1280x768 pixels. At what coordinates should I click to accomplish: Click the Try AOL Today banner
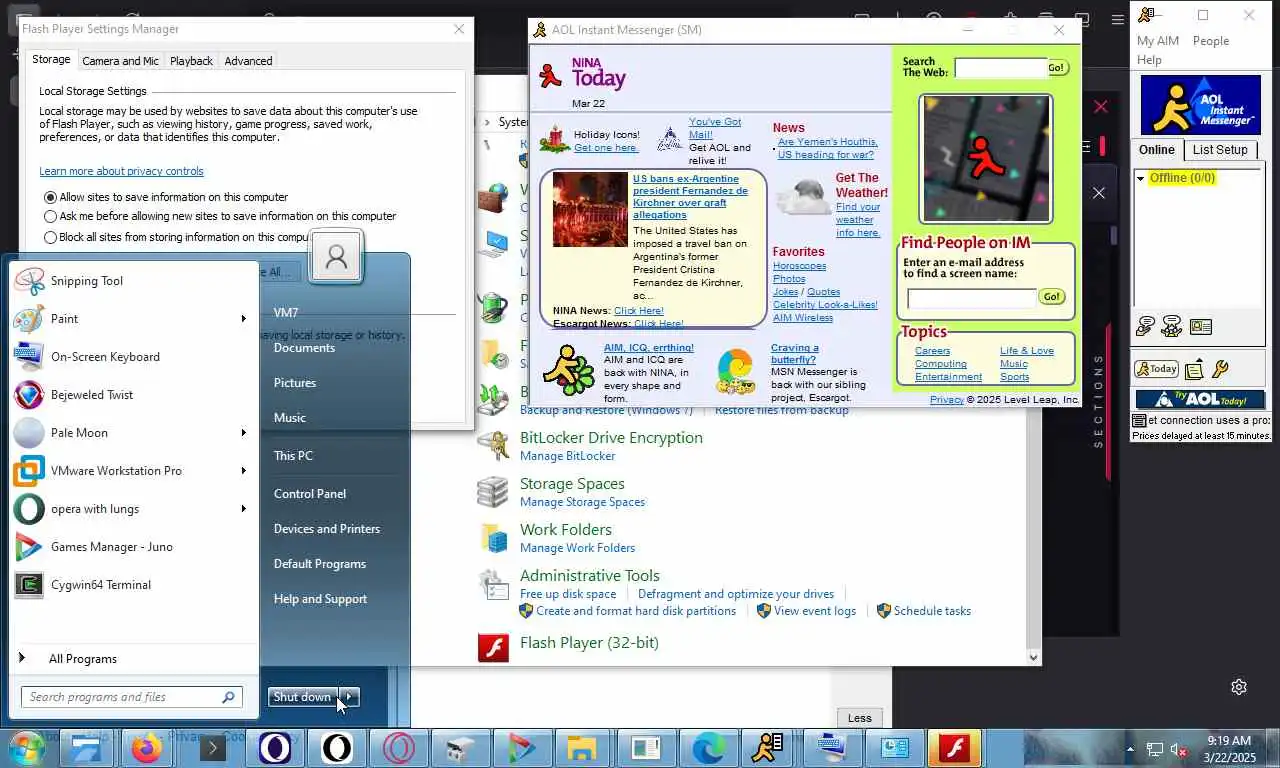1199,399
